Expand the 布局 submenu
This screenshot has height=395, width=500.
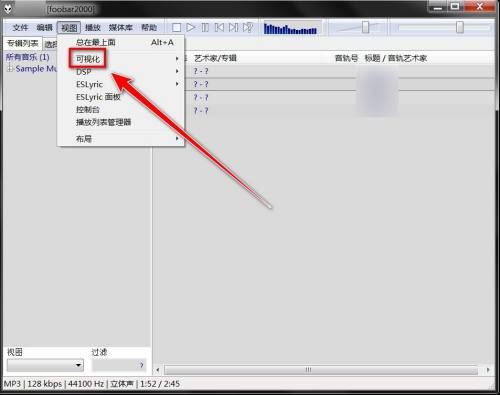(121, 139)
